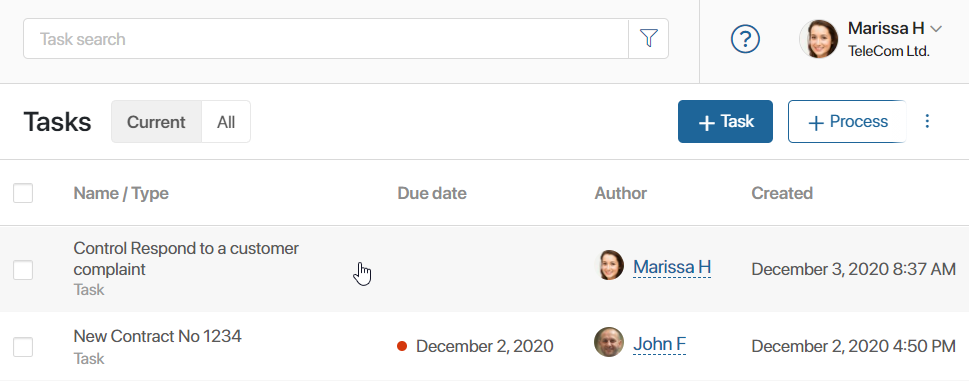Focus the Task search input field
Viewport: 969px width, 383px height.
tap(326, 39)
